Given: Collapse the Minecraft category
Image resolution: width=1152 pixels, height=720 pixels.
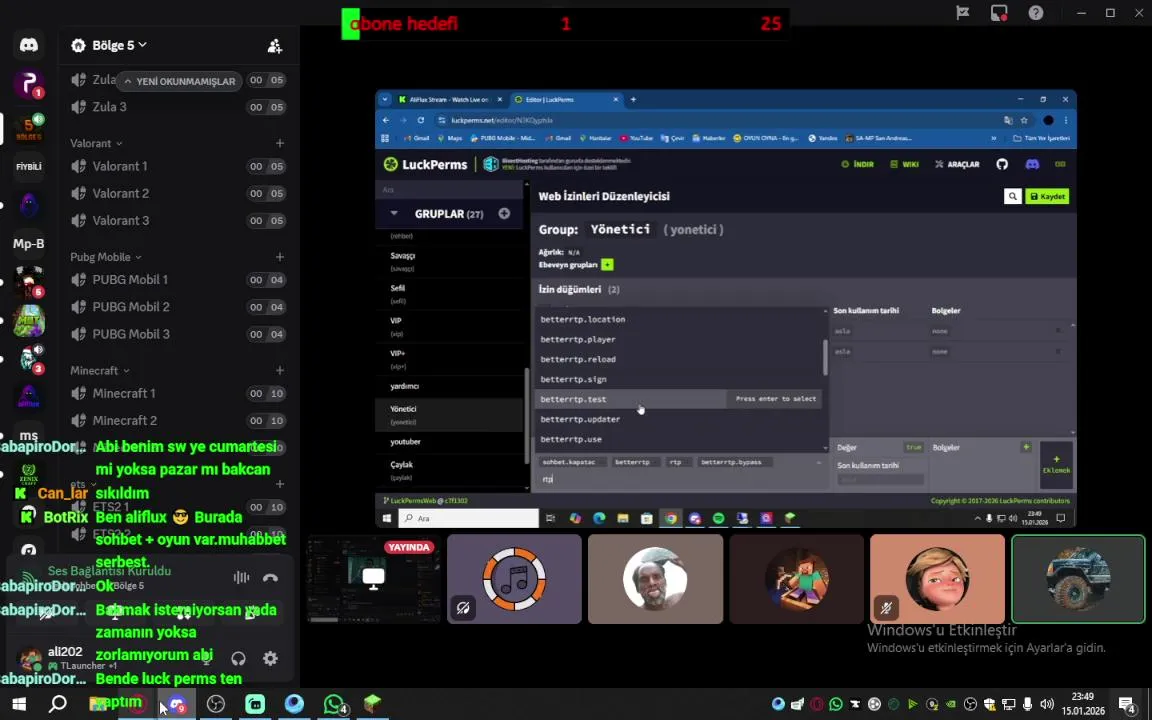Looking at the screenshot, I should 99,370.
